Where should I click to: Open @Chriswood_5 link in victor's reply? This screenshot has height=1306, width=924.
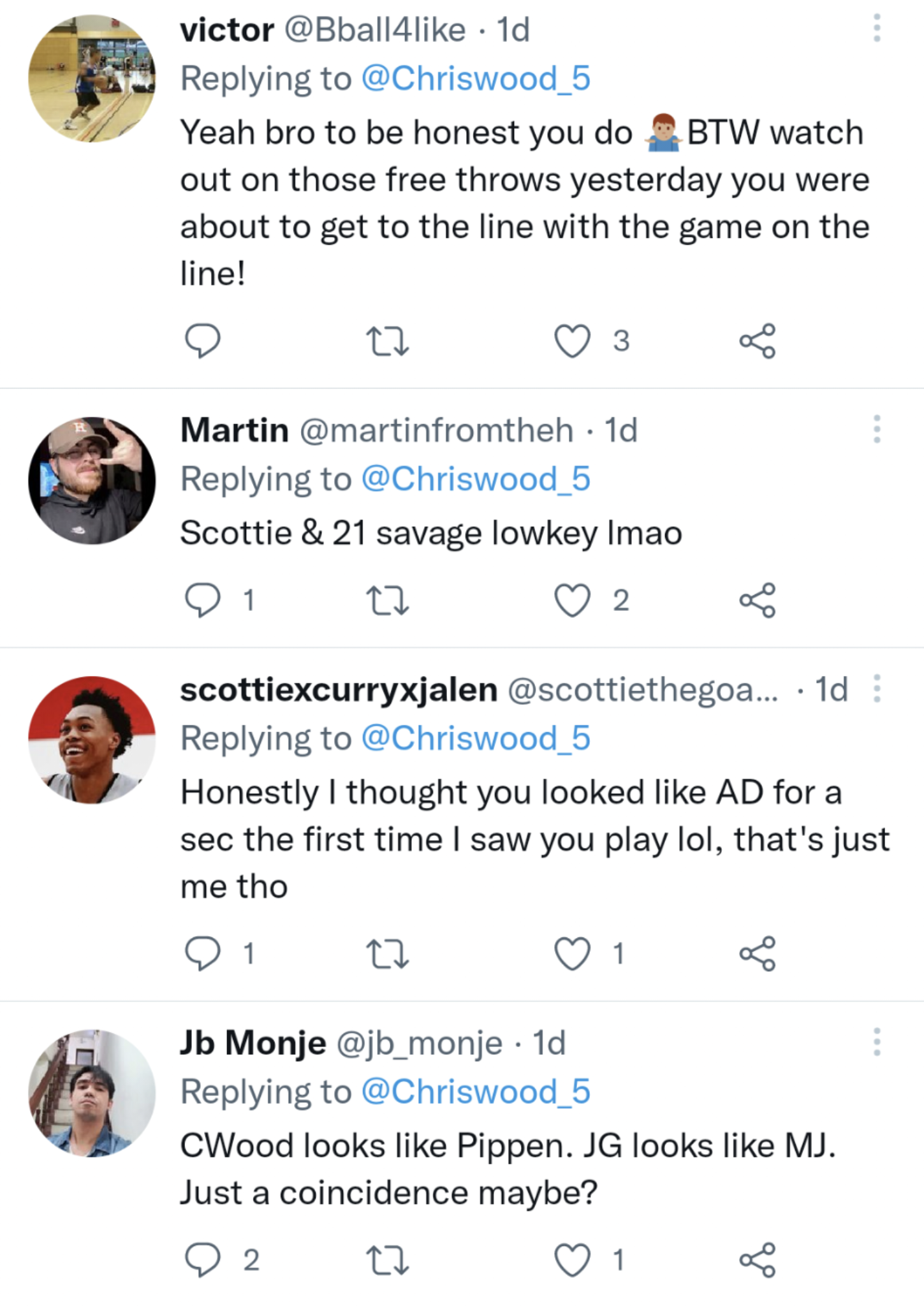pyautogui.click(x=476, y=79)
